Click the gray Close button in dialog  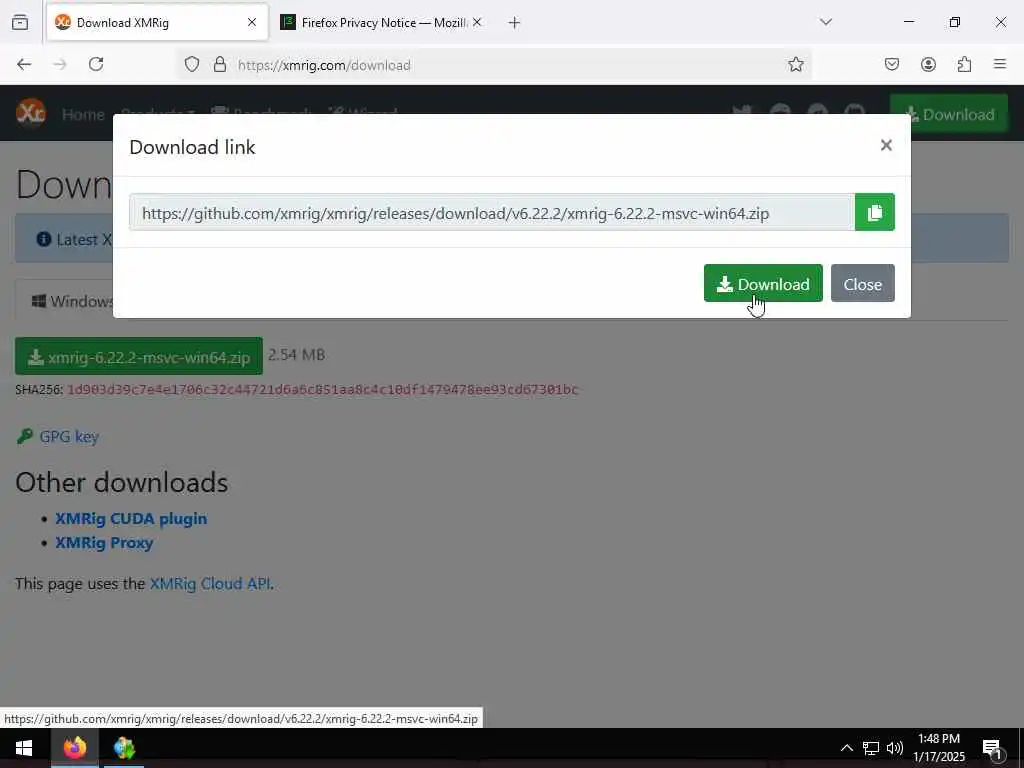pyautogui.click(x=862, y=283)
